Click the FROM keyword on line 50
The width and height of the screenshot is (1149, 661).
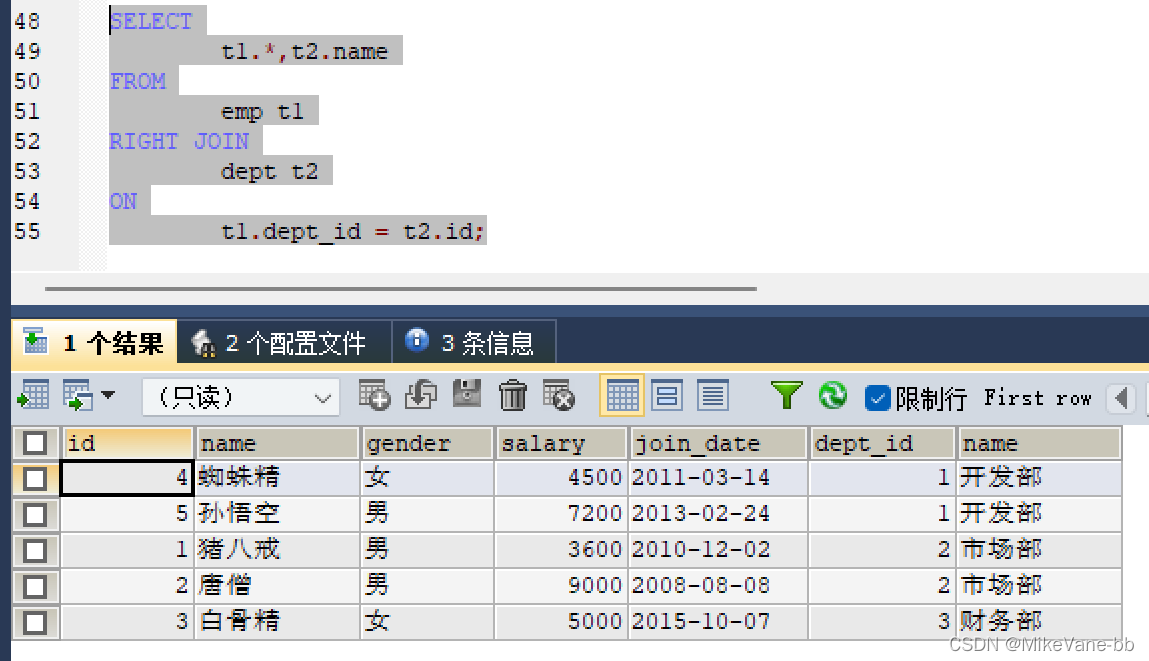138,81
